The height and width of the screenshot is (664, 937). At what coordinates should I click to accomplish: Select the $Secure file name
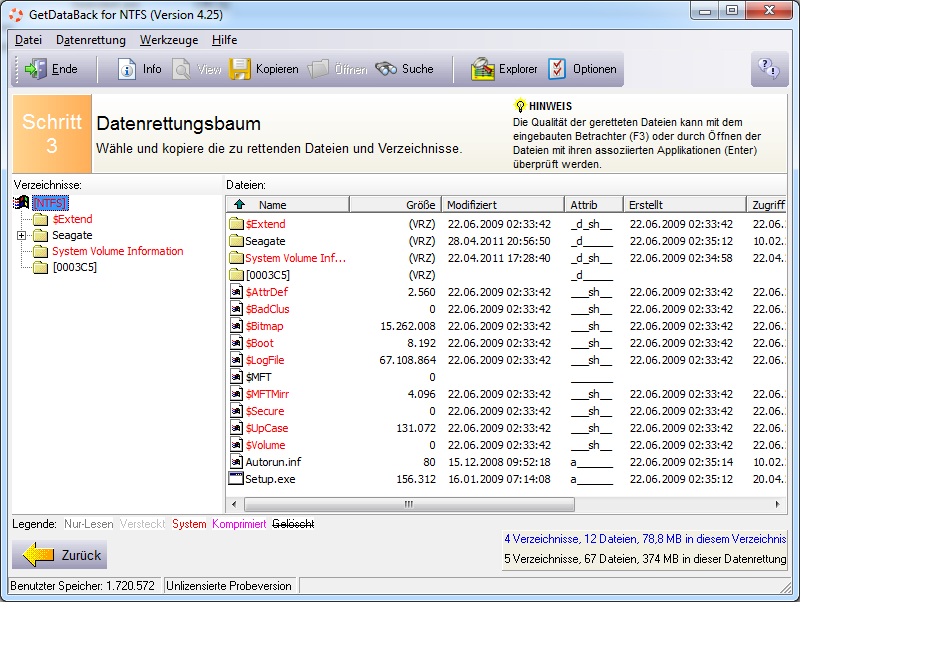coord(265,411)
